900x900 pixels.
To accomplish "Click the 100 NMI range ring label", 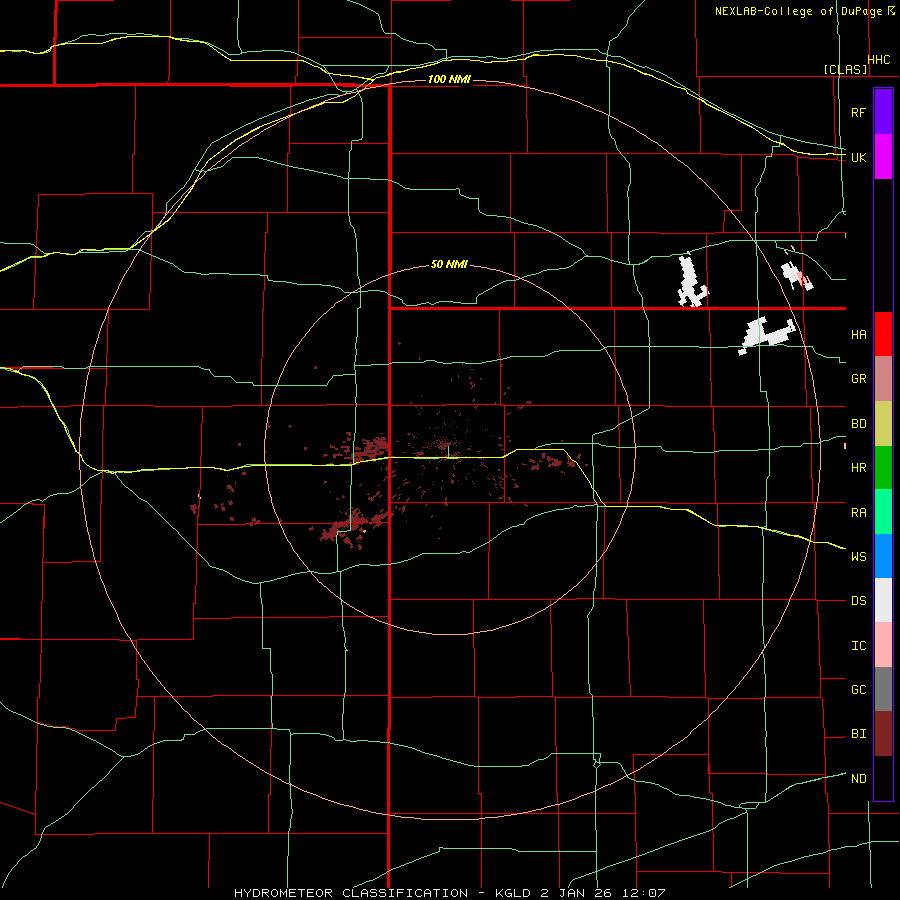I will 449,79.
